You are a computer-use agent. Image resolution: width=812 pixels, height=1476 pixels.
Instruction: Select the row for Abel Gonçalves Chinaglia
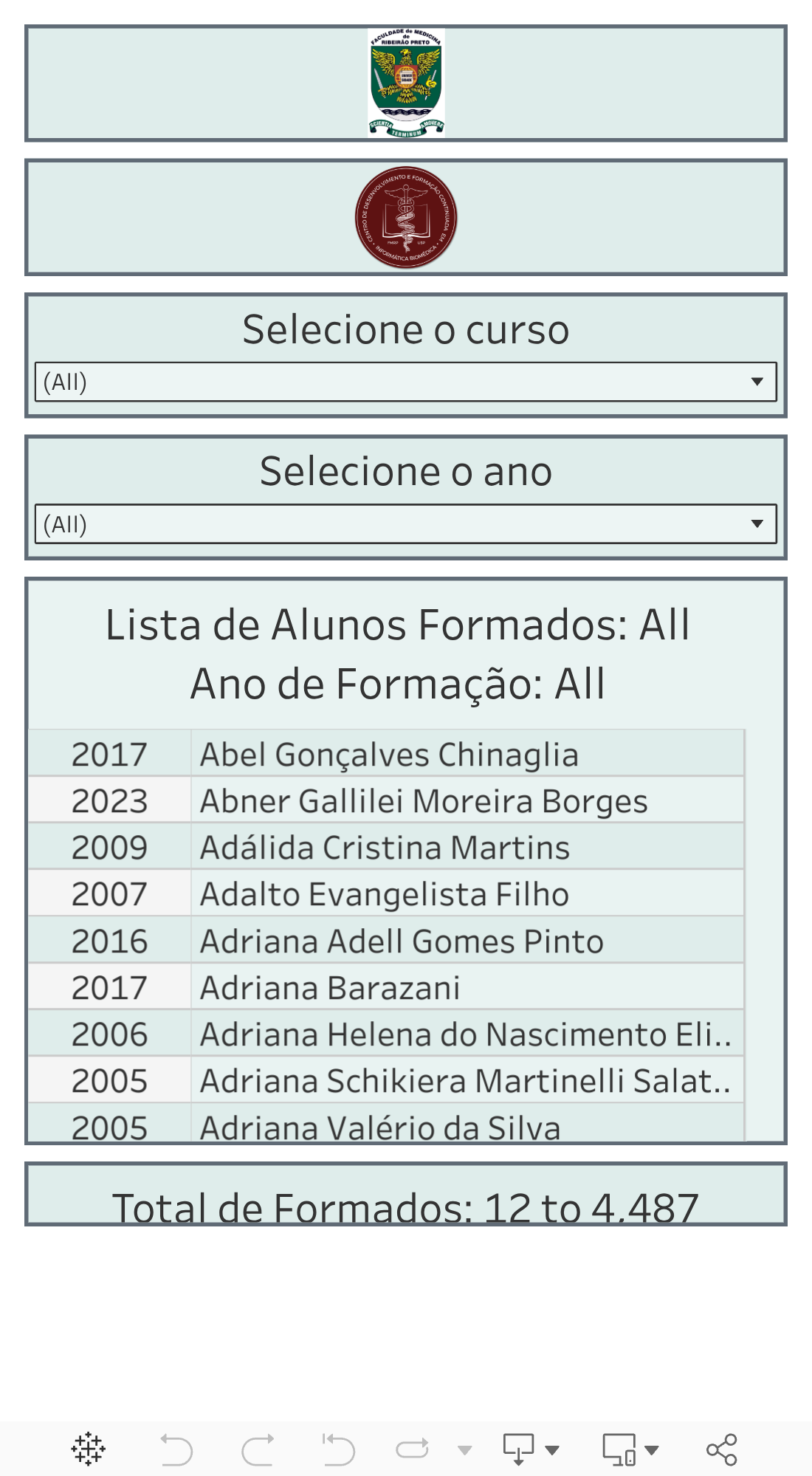[x=389, y=755]
